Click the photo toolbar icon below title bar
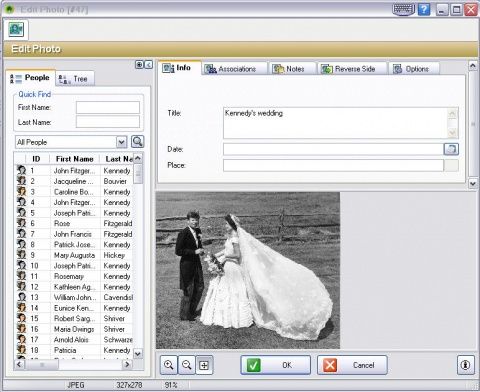Screen dimensions: 480x392 click(16, 30)
